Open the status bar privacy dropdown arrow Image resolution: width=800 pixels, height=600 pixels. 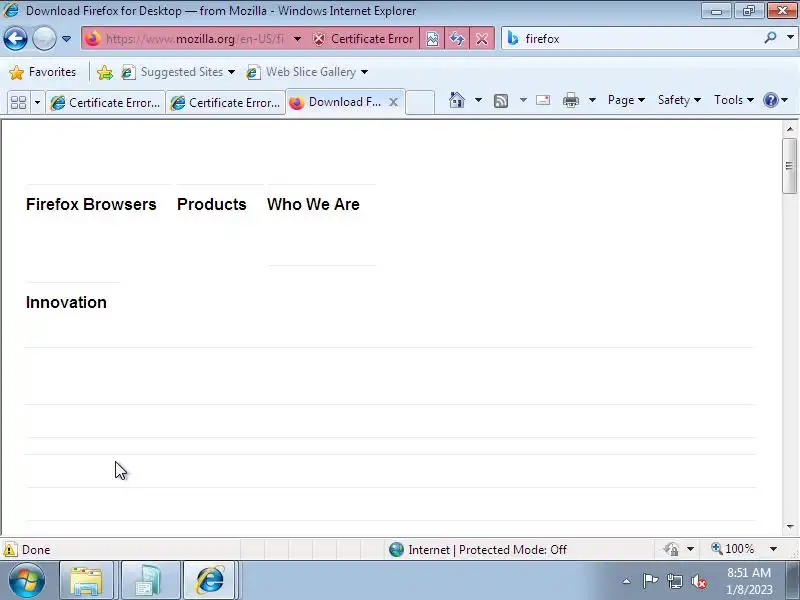tap(690, 549)
